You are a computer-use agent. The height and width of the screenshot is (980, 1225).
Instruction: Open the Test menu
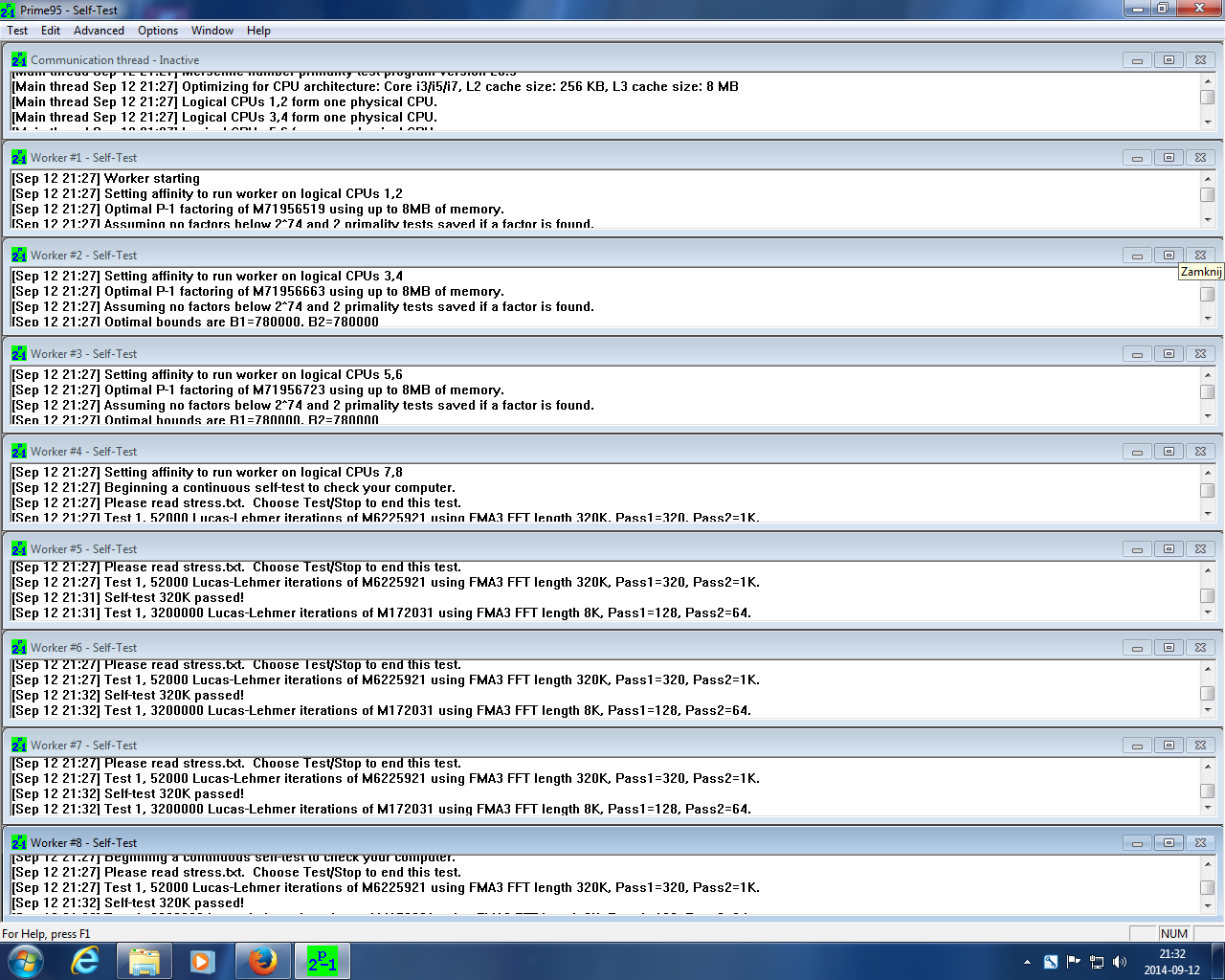pyautogui.click(x=17, y=31)
